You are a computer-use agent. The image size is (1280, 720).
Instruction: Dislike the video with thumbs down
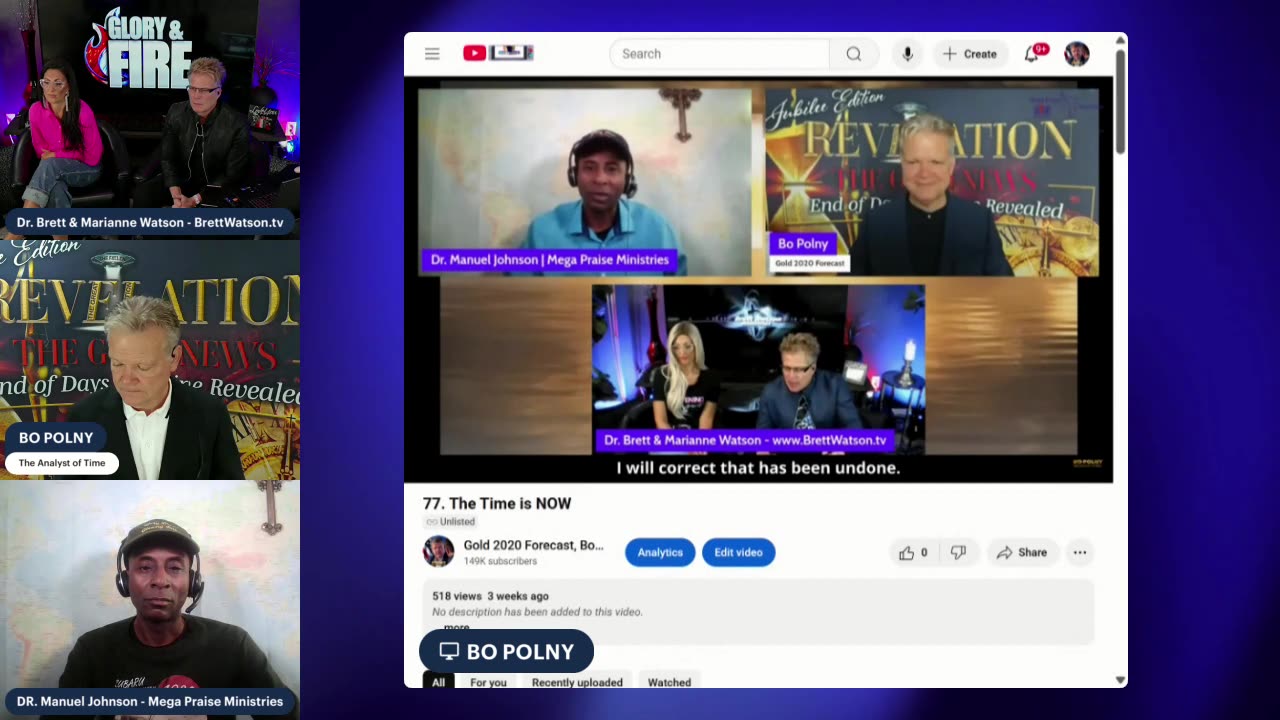point(958,552)
